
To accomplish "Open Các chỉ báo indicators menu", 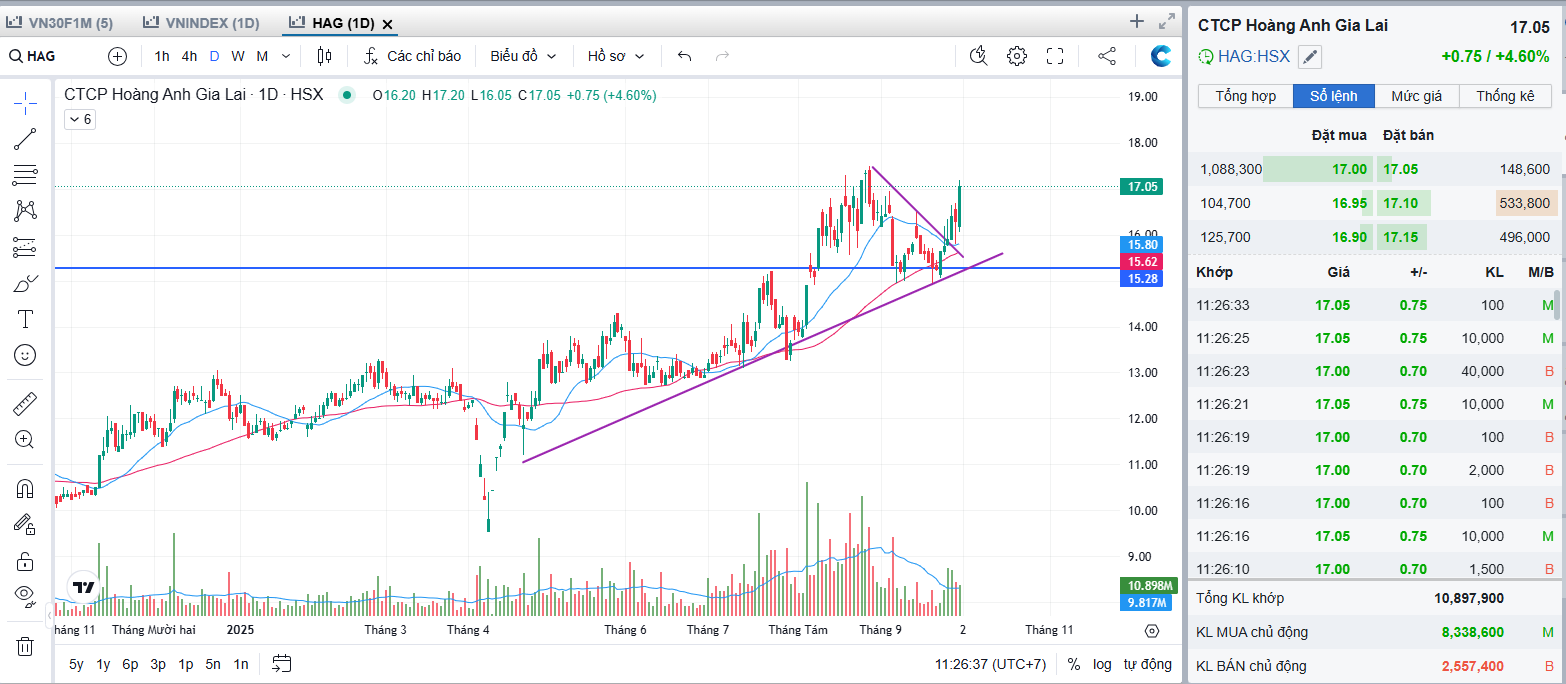I will point(412,56).
